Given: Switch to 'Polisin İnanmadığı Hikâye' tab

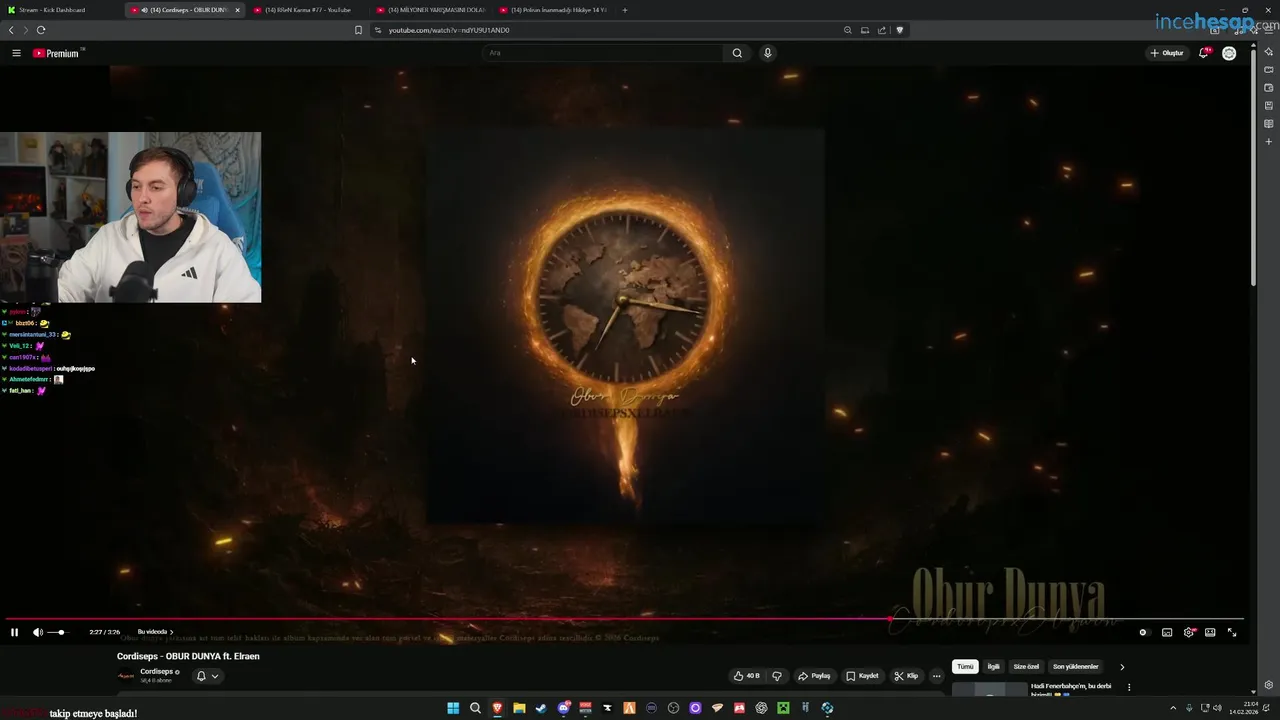Looking at the screenshot, I should coord(554,10).
